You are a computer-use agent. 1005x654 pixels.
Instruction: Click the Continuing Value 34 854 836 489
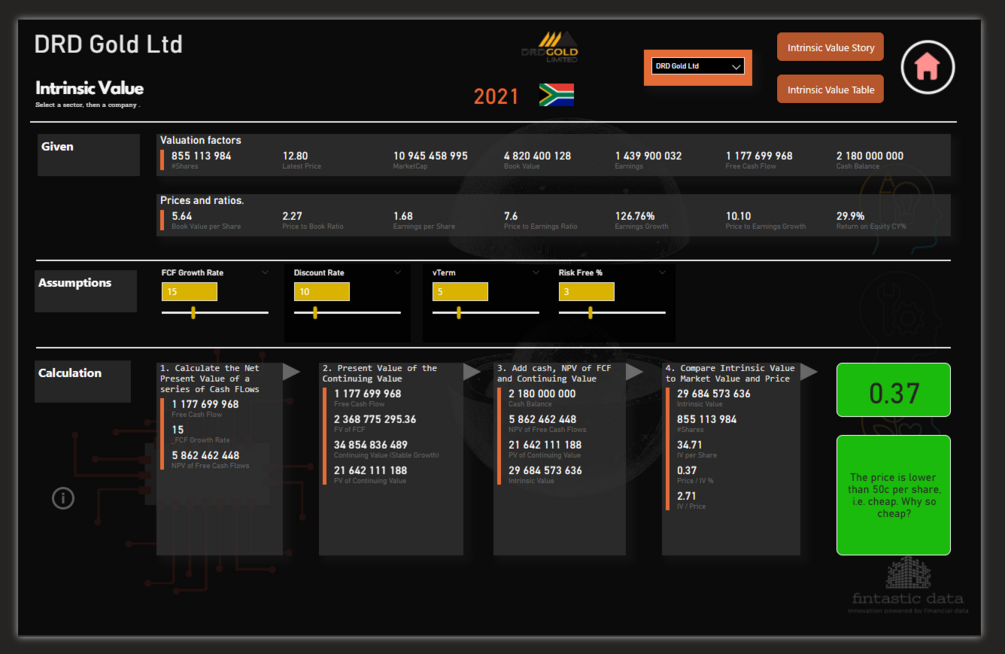(x=370, y=445)
